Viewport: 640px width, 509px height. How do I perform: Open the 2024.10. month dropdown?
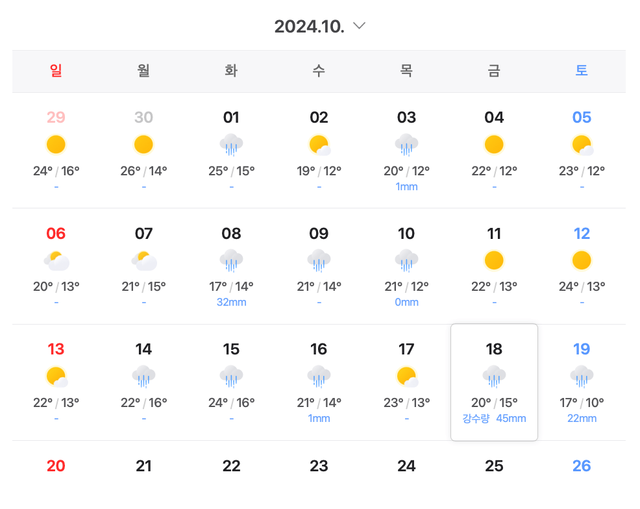(359, 26)
